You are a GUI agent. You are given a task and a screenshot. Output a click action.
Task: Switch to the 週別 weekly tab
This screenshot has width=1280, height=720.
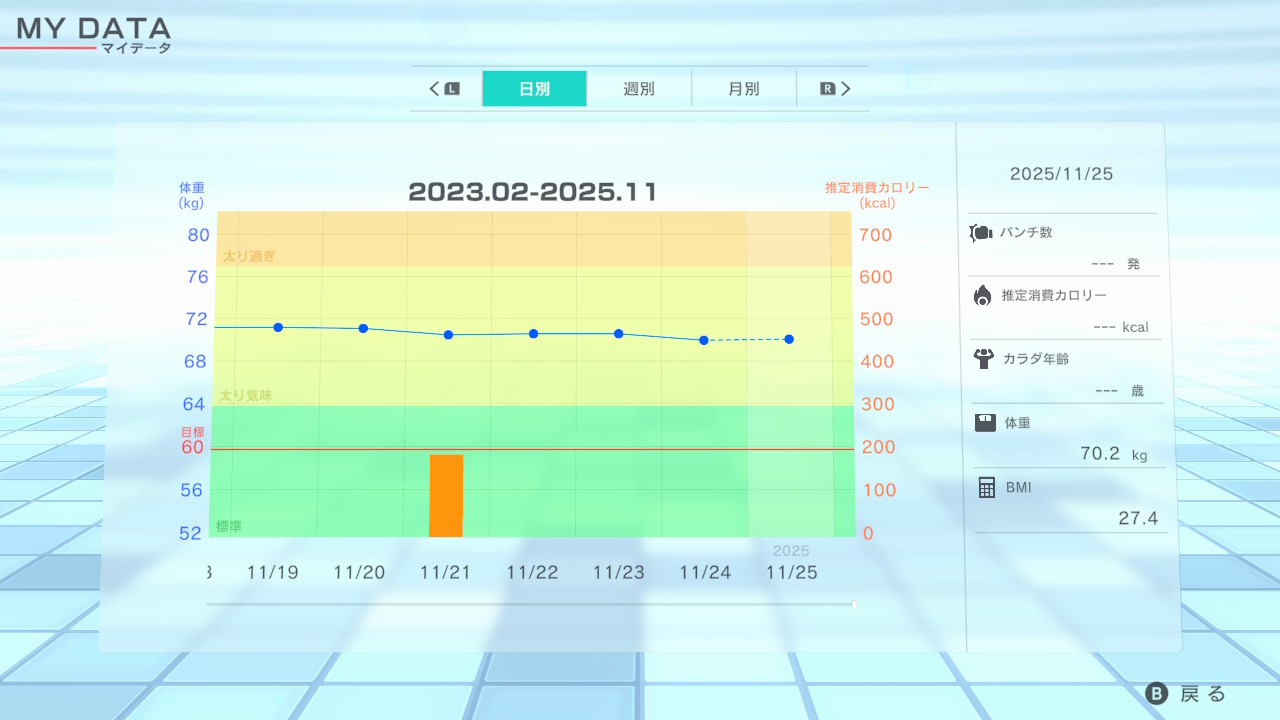coord(639,89)
